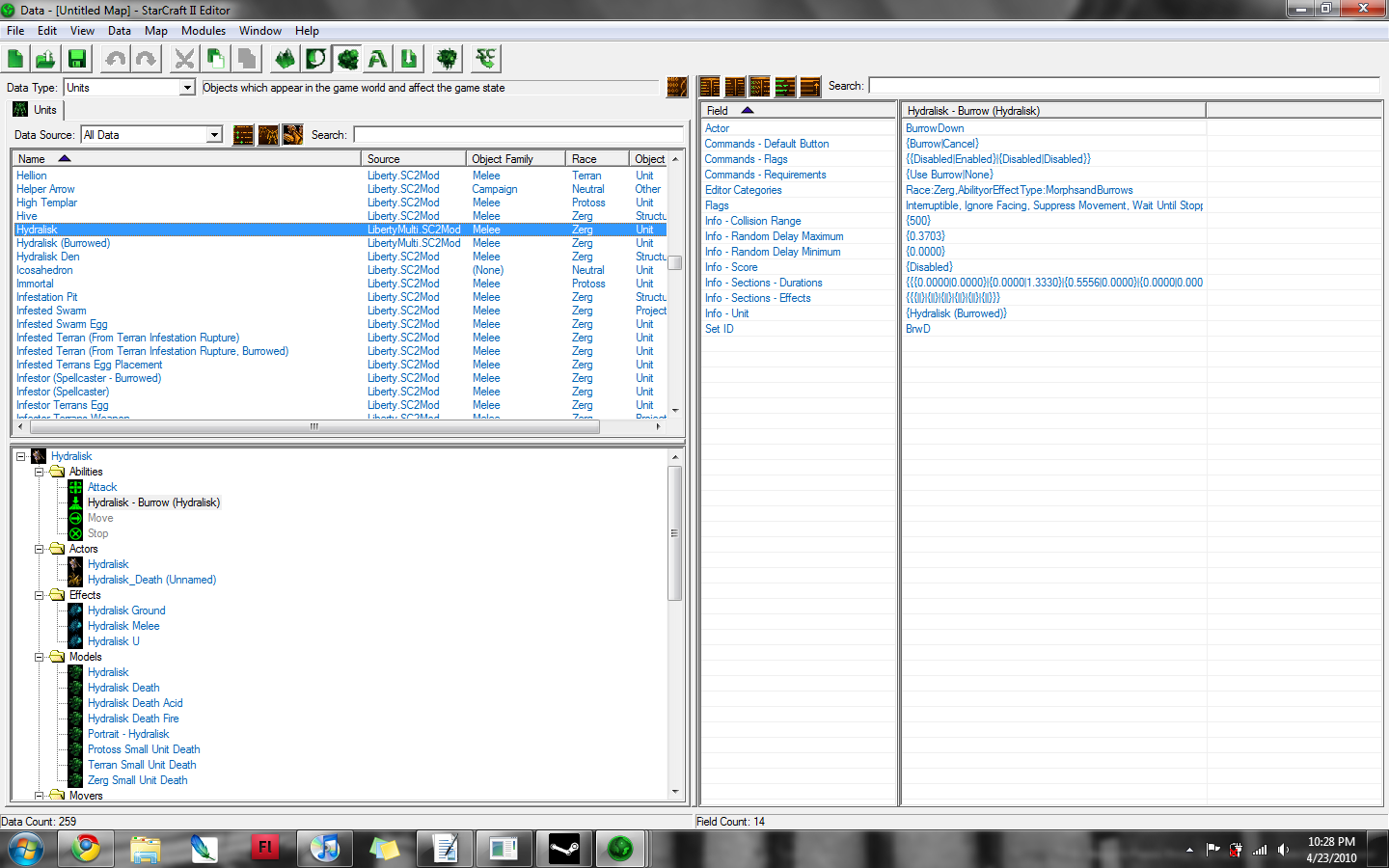Image resolution: width=1389 pixels, height=868 pixels.
Task: Select the Units tab
Action: tap(36, 110)
